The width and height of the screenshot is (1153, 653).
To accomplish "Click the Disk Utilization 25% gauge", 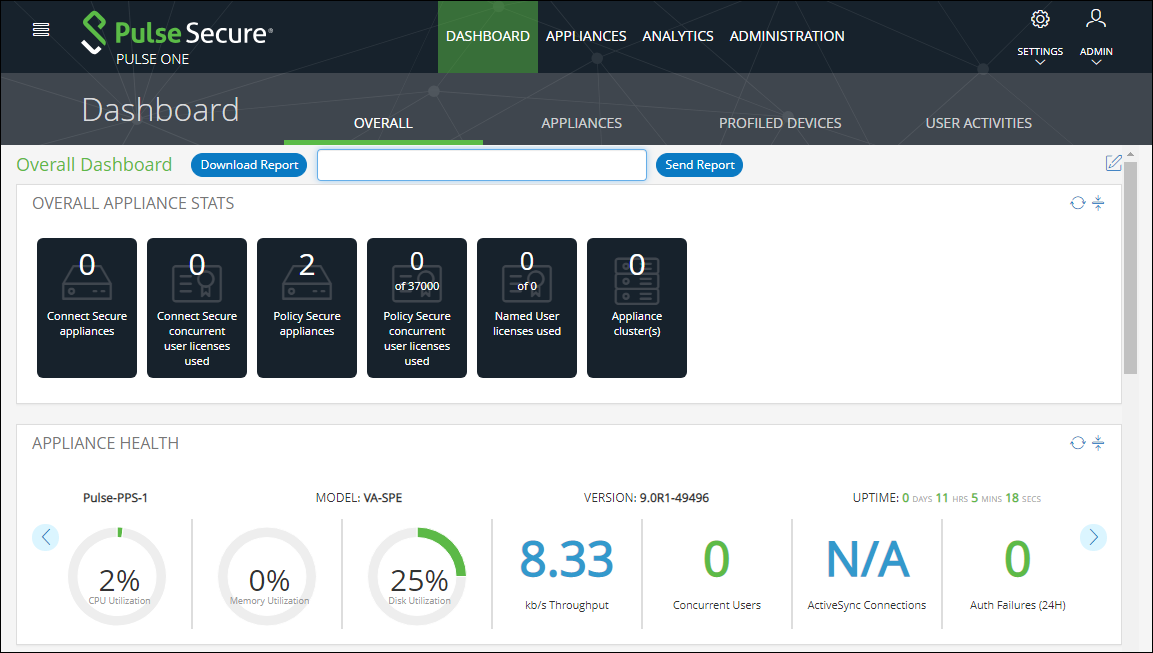I will point(418,576).
